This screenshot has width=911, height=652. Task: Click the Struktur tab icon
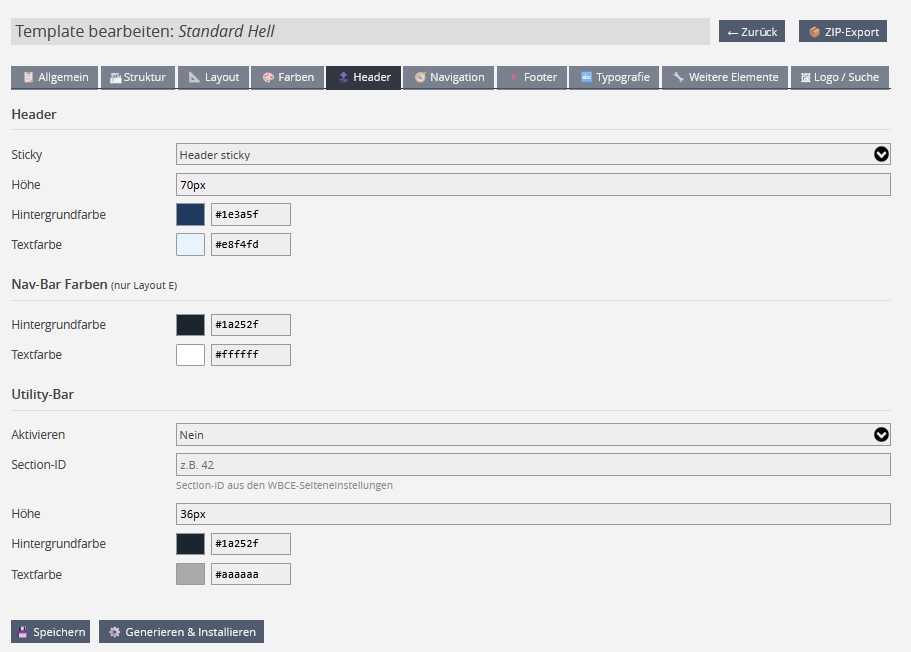tap(116, 77)
